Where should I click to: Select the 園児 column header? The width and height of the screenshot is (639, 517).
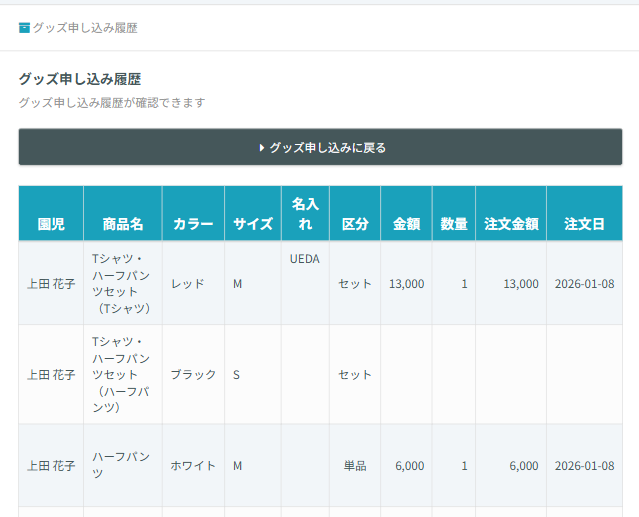[x=51, y=224]
